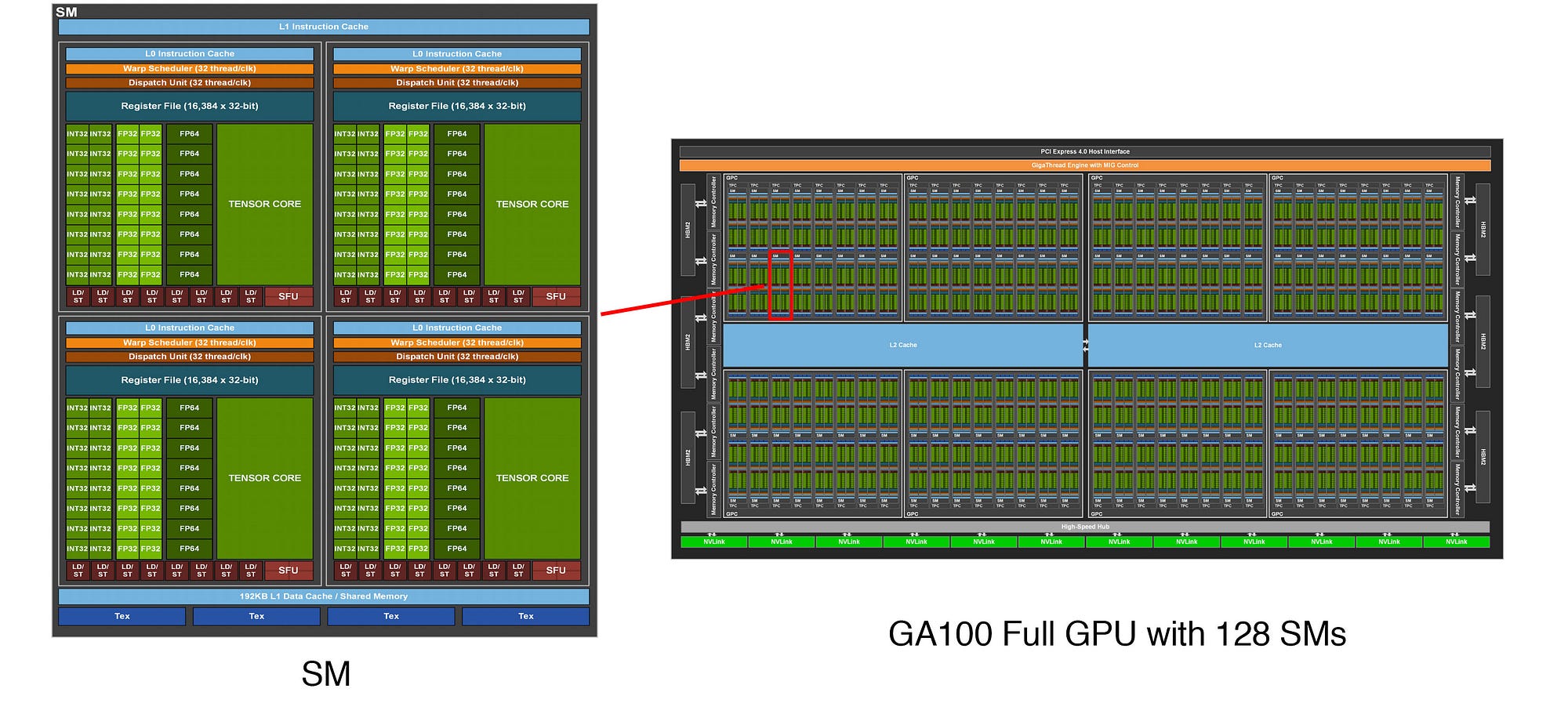Select the top-left partition's Register File block
Screen dimensions: 1568x703
(190, 106)
